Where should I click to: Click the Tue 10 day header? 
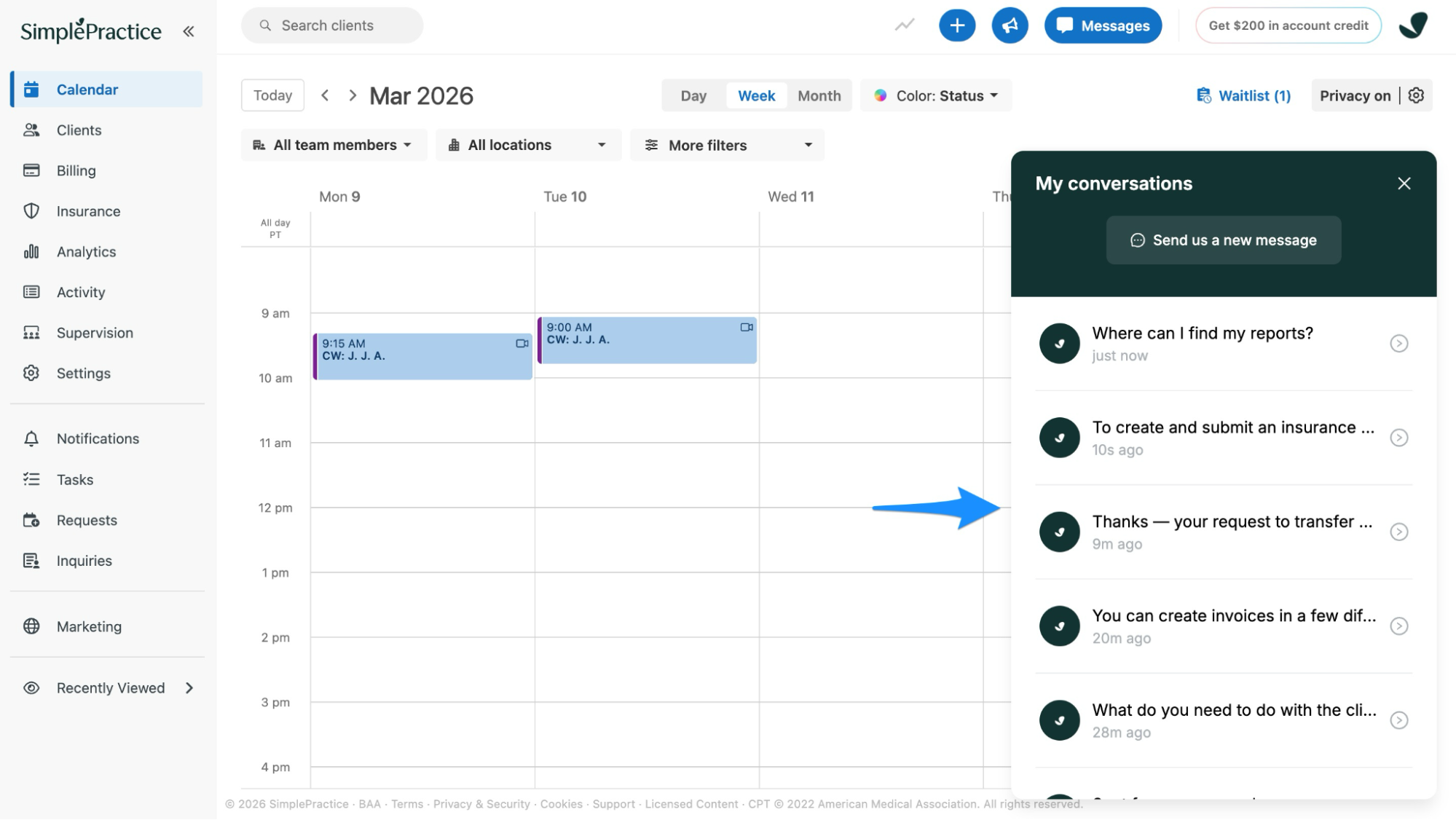pyautogui.click(x=564, y=197)
